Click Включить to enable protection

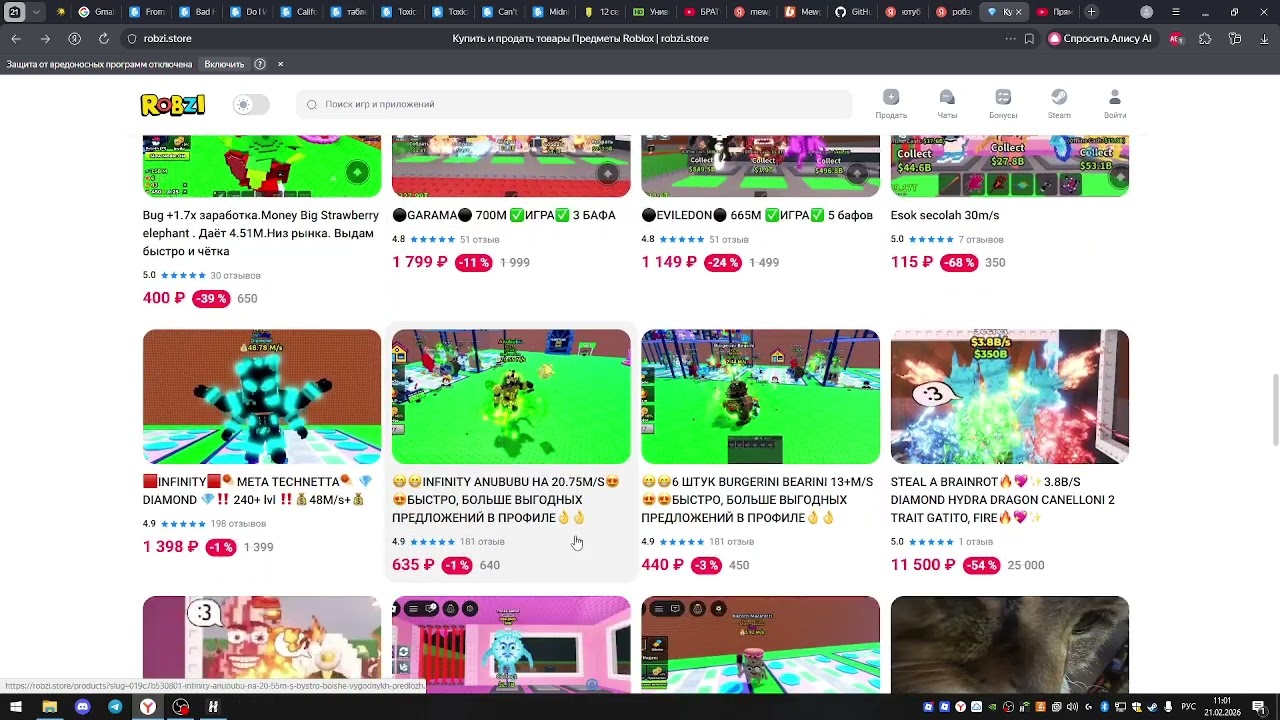(x=224, y=64)
